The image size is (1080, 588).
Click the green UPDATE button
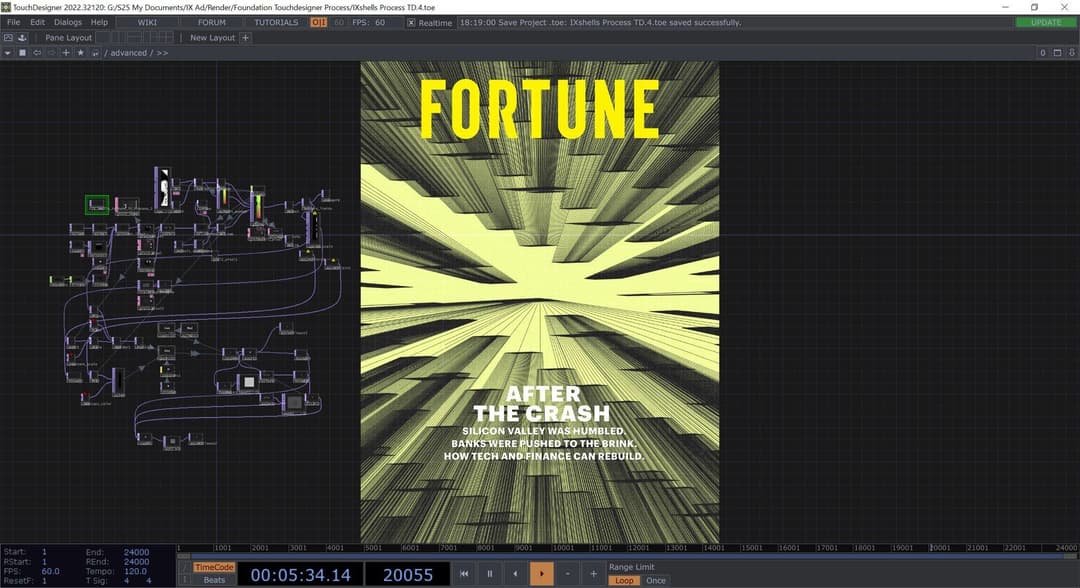click(x=1046, y=21)
